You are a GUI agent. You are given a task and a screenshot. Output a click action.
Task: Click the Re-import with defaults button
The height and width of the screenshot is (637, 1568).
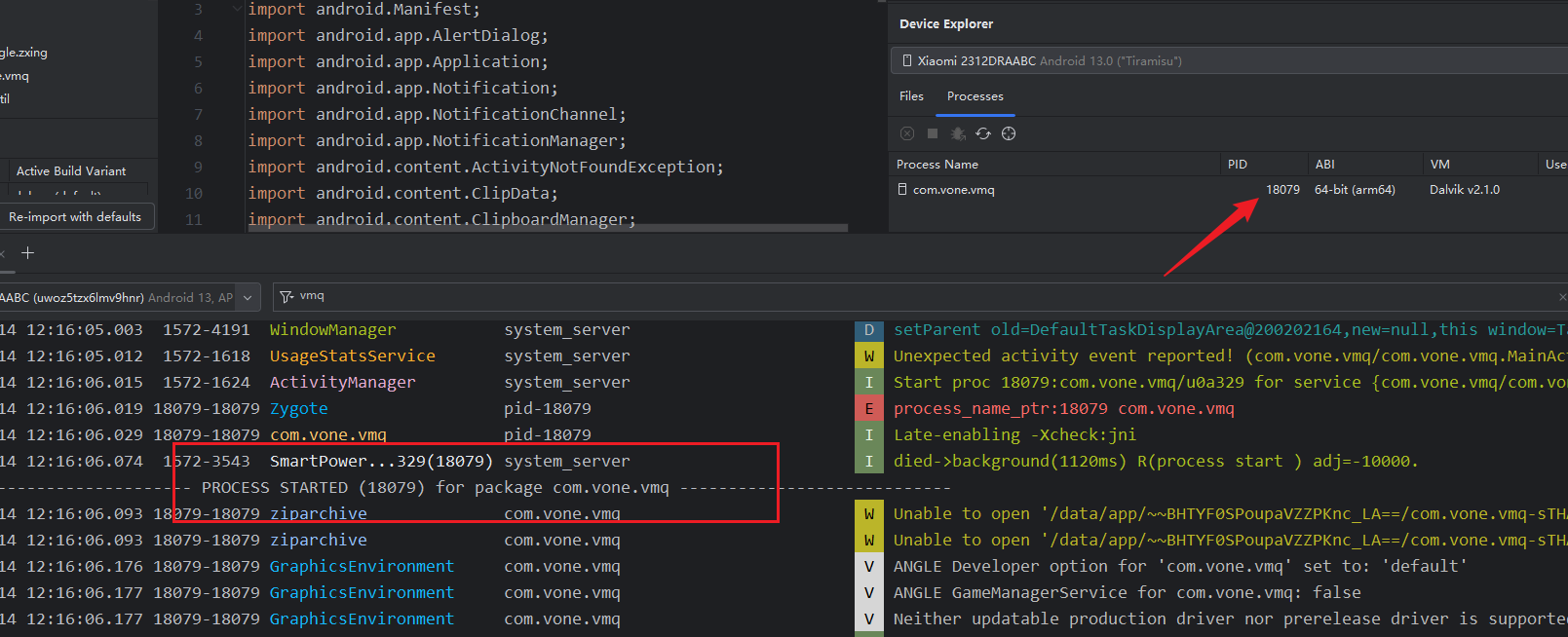(x=75, y=217)
